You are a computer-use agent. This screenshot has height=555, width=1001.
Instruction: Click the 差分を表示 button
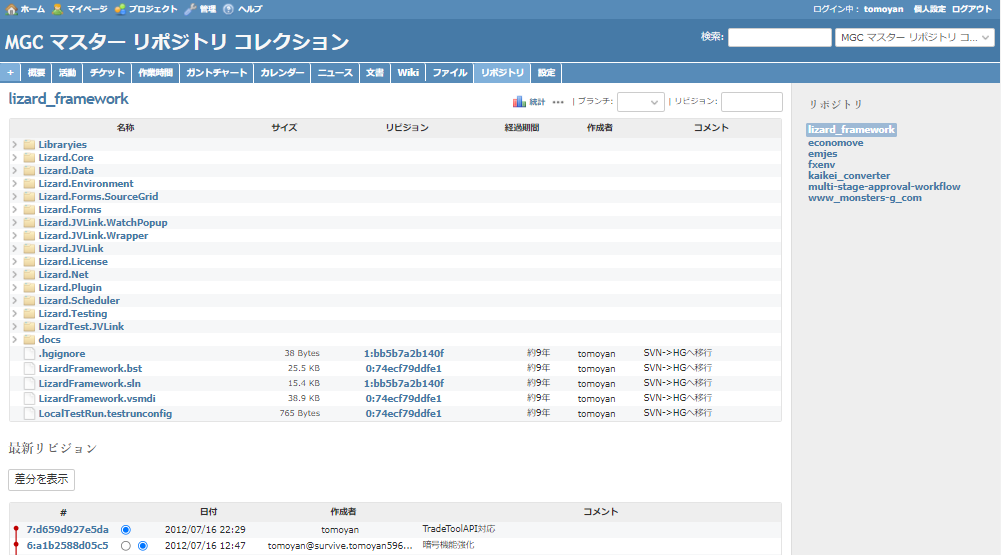(x=41, y=479)
